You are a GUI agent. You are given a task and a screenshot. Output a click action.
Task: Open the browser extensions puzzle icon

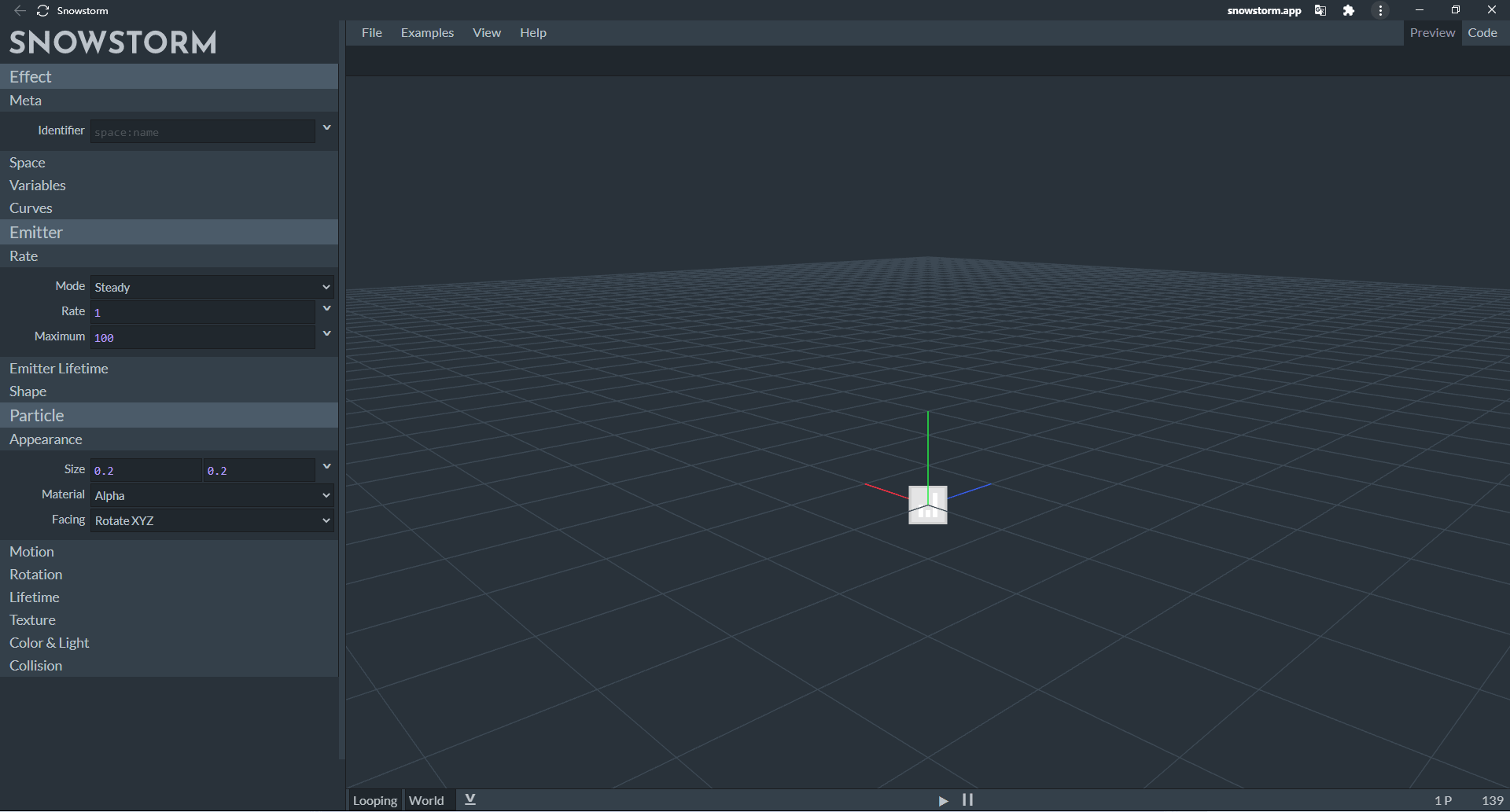[x=1349, y=10]
